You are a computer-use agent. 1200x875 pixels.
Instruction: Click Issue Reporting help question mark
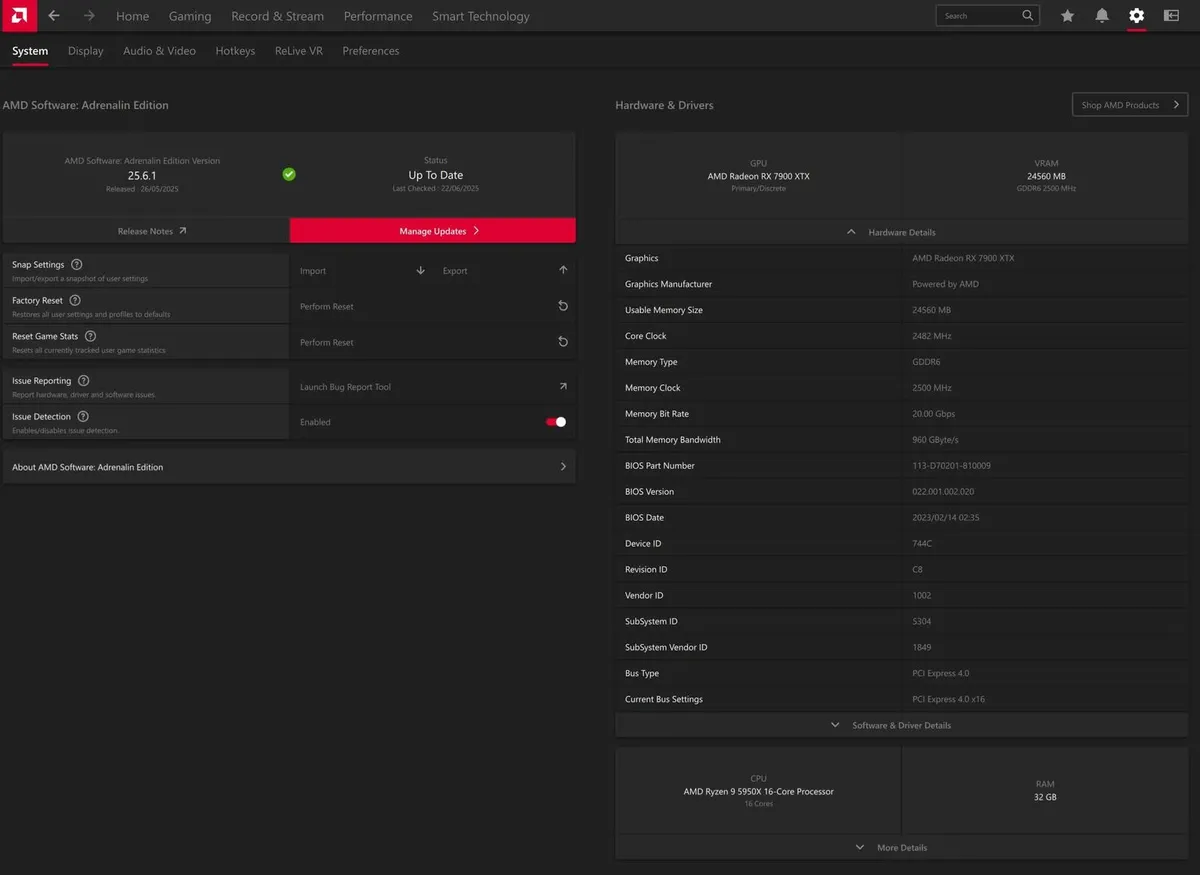[83, 381]
